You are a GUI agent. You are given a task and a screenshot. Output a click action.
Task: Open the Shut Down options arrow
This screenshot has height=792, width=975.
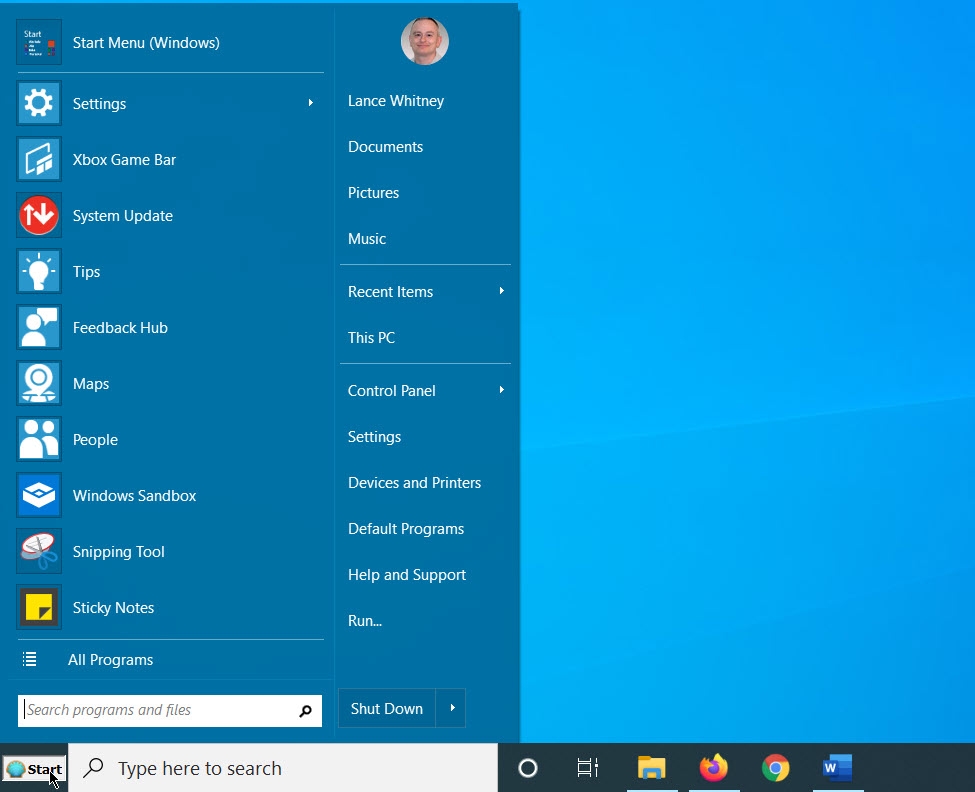point(451,708)
